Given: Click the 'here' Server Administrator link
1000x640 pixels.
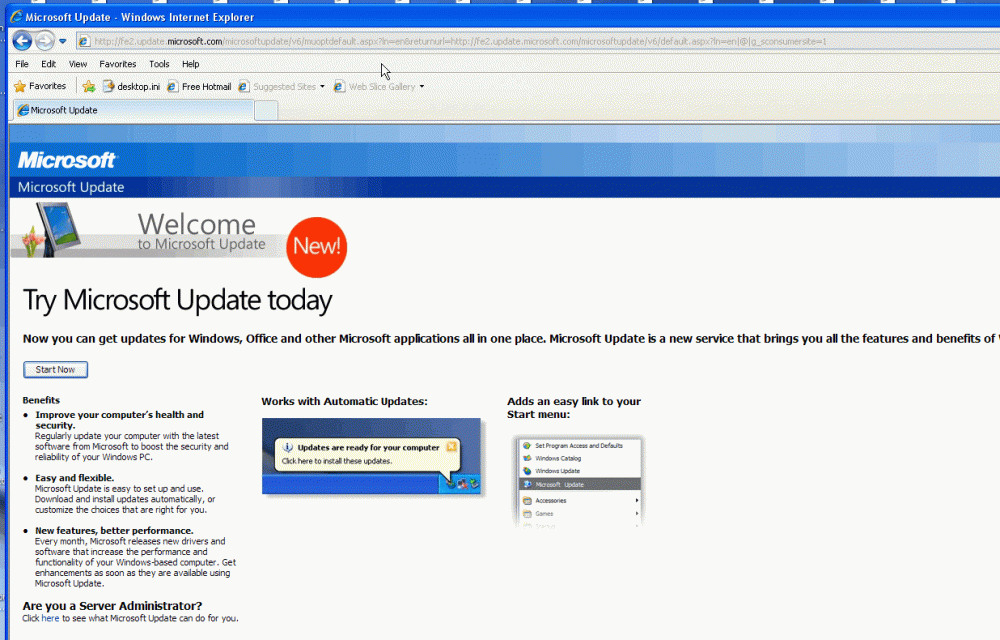Looking at the screenshot, I should pos(50,619).
